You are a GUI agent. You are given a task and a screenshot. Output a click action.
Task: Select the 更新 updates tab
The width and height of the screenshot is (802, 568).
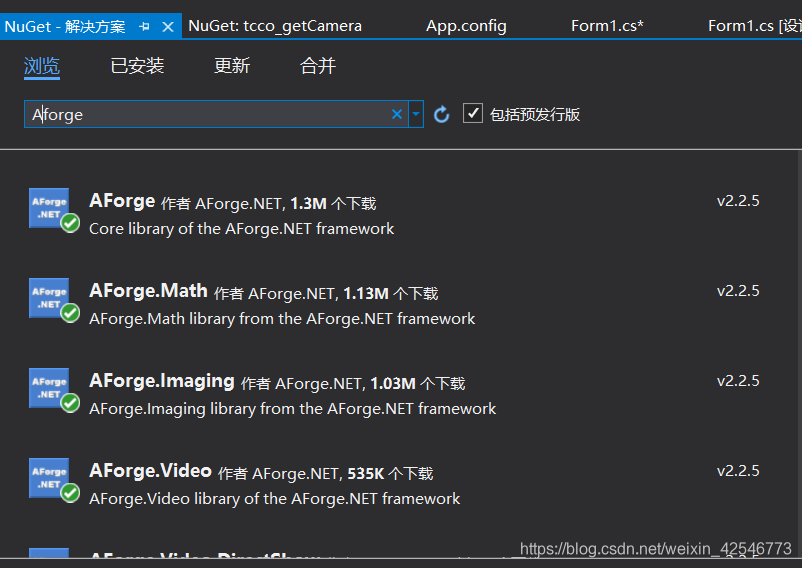232,65
